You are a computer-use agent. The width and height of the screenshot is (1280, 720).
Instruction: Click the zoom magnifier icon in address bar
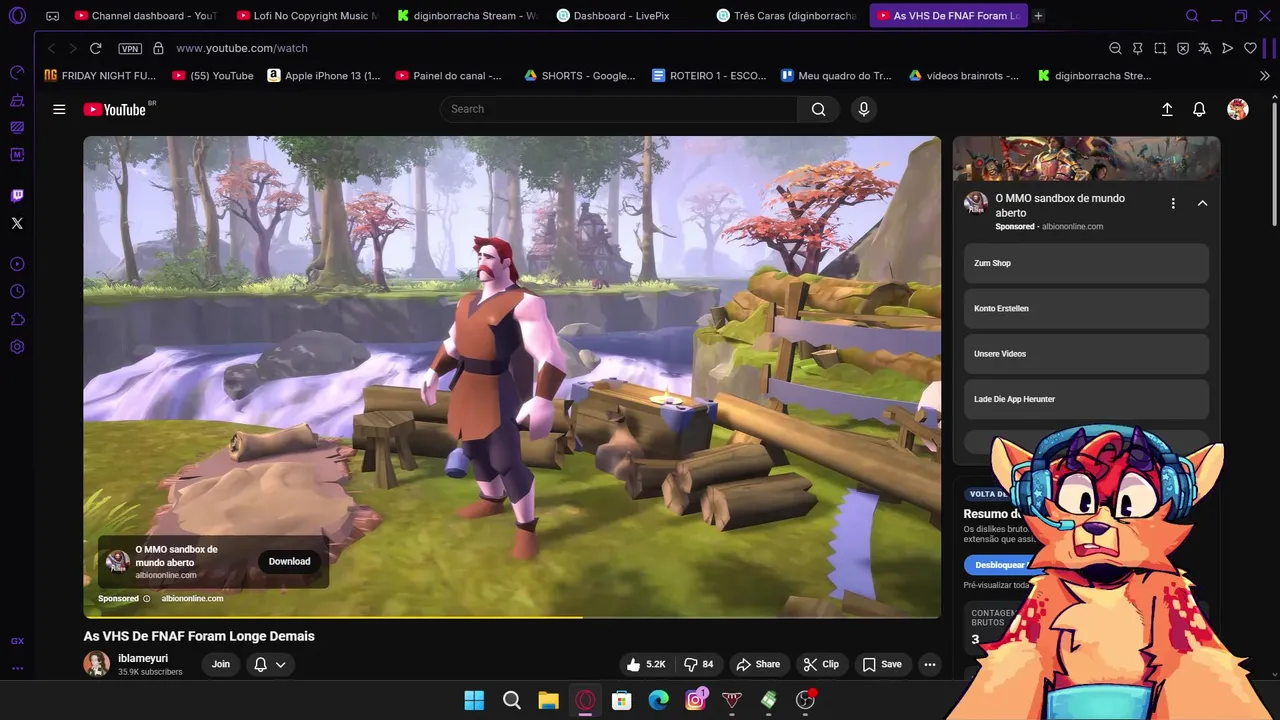1115,48
